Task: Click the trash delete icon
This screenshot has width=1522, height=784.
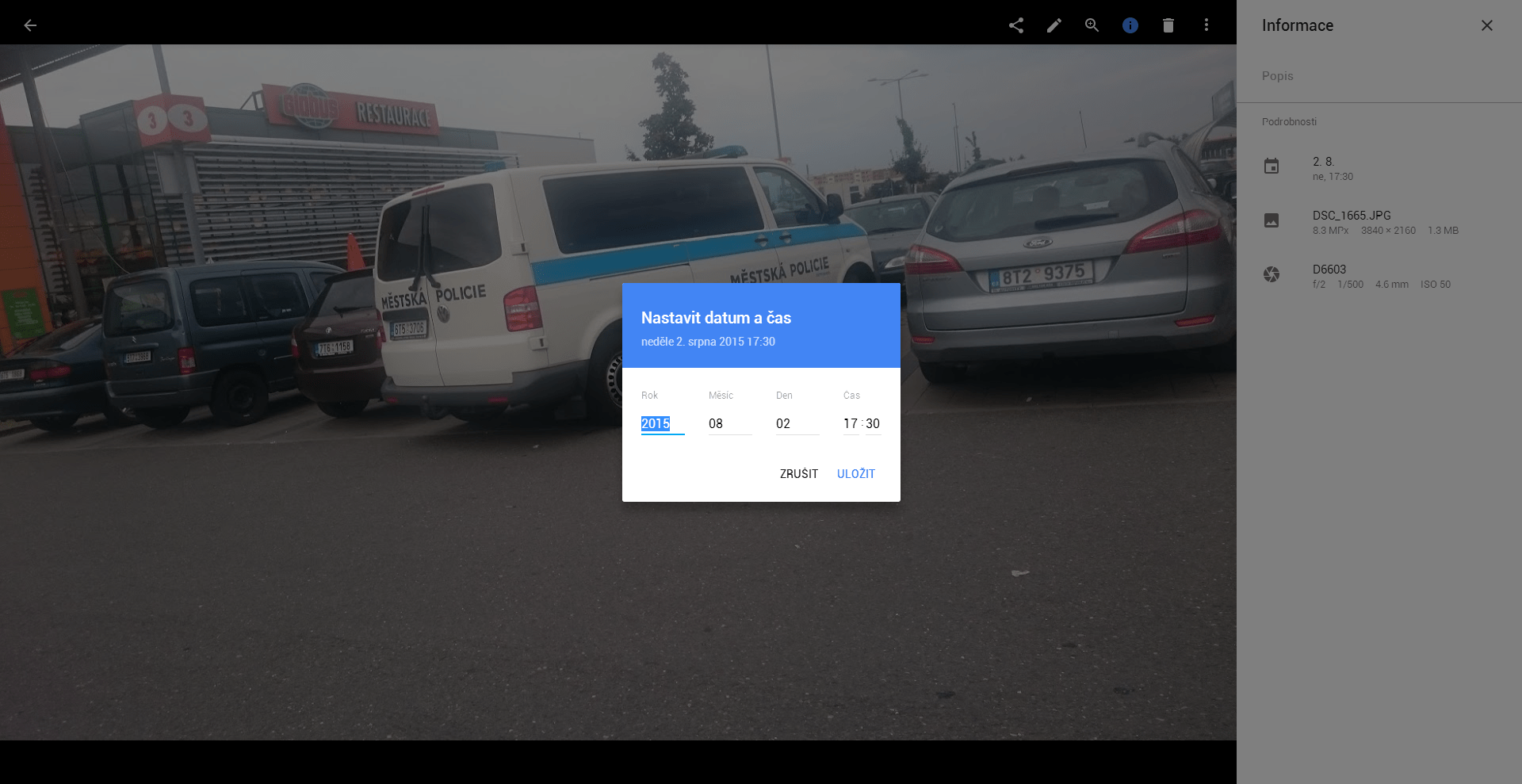Action: tap(1168, 25)
